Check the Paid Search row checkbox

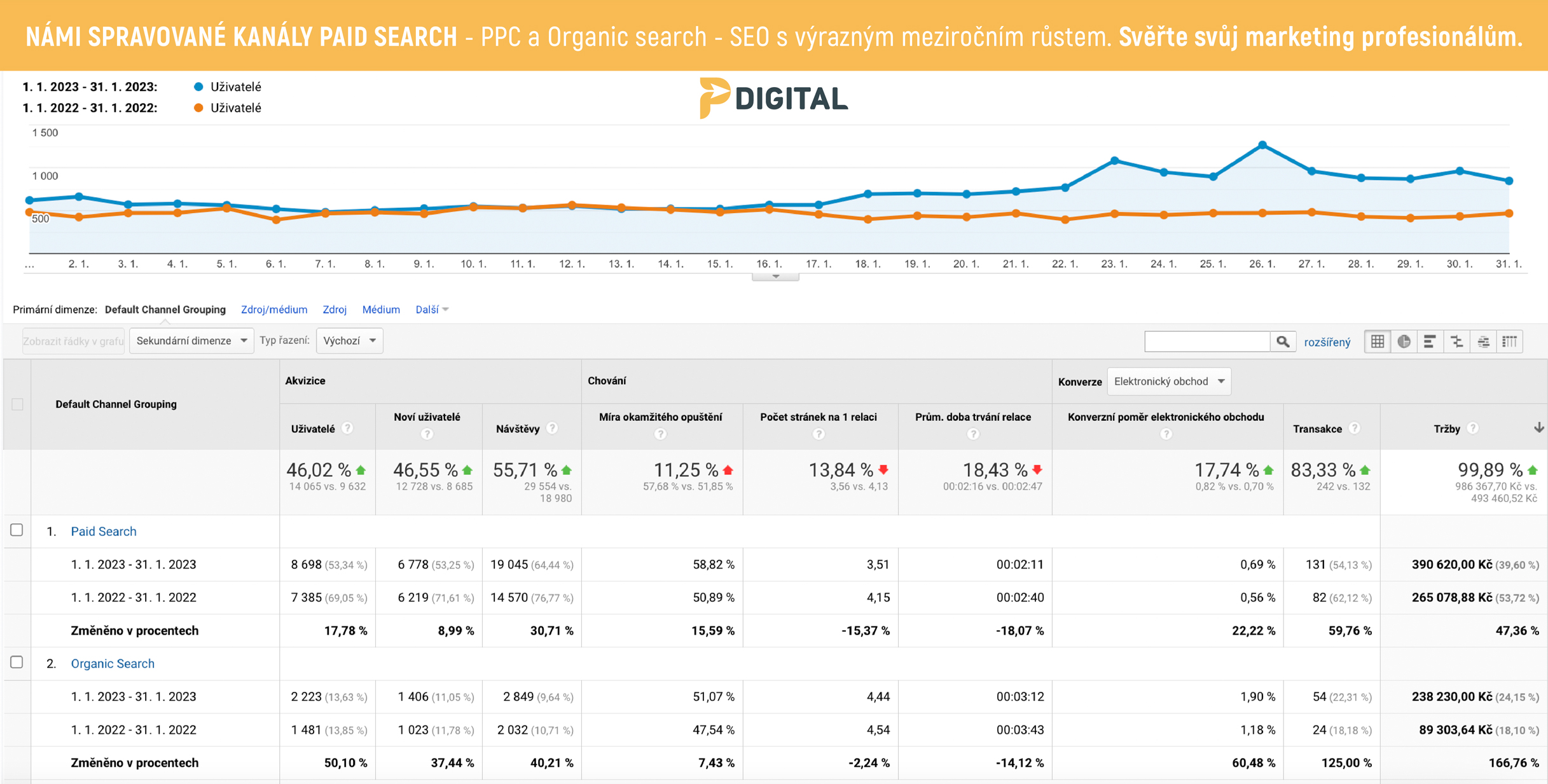click(x=17, y=530)
